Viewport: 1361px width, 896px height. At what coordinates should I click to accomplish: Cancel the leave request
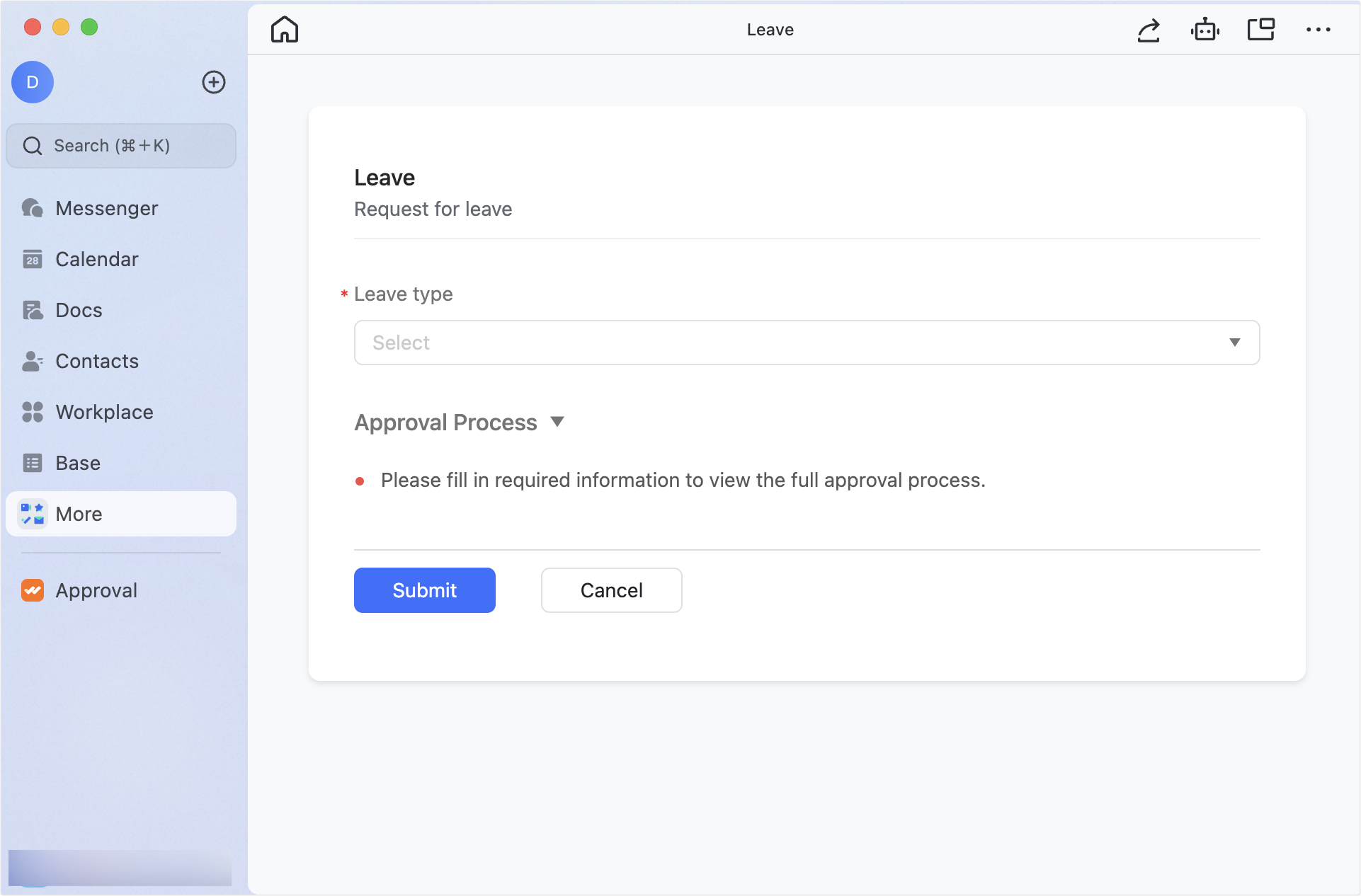(611, 590)
